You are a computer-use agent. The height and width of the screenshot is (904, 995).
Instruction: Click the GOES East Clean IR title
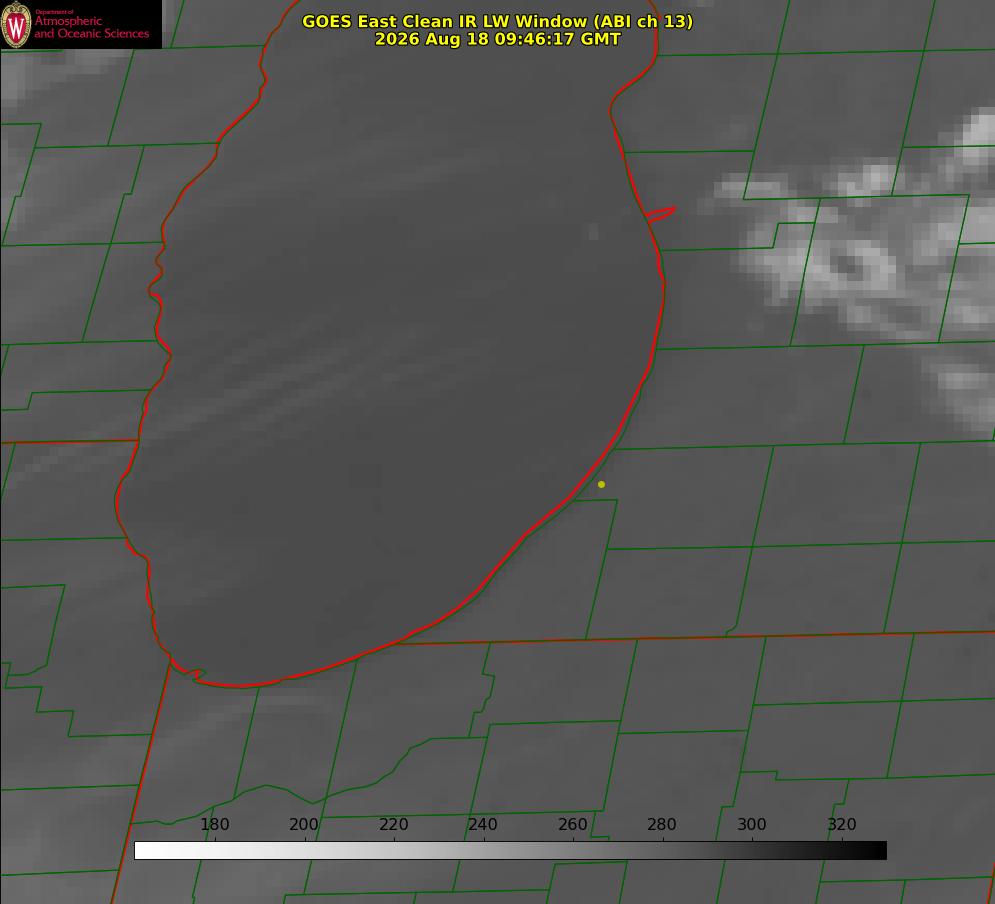coord(498,21)
